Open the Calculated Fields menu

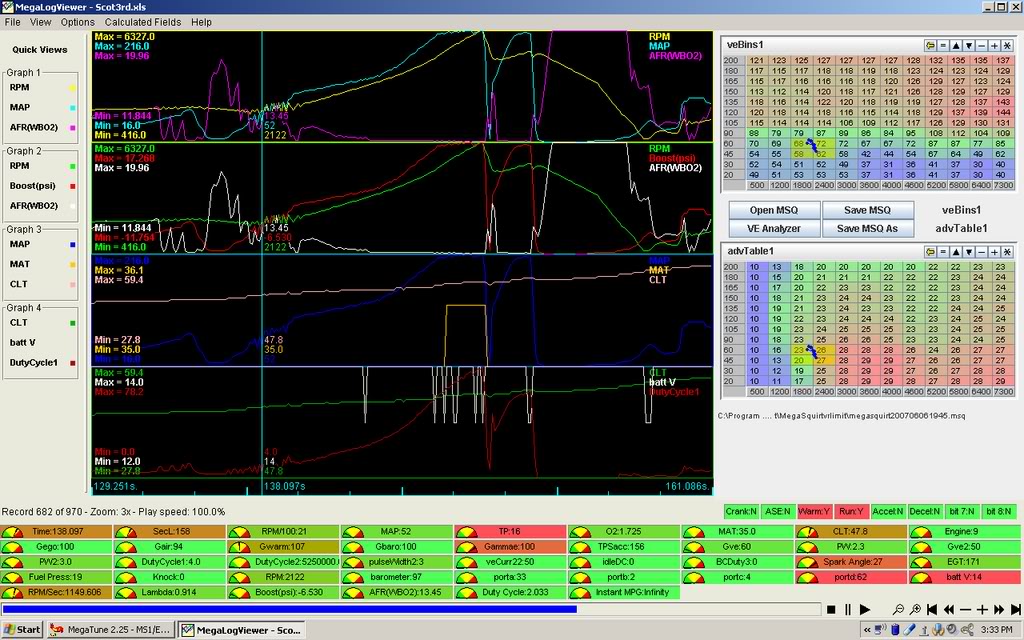142,21
